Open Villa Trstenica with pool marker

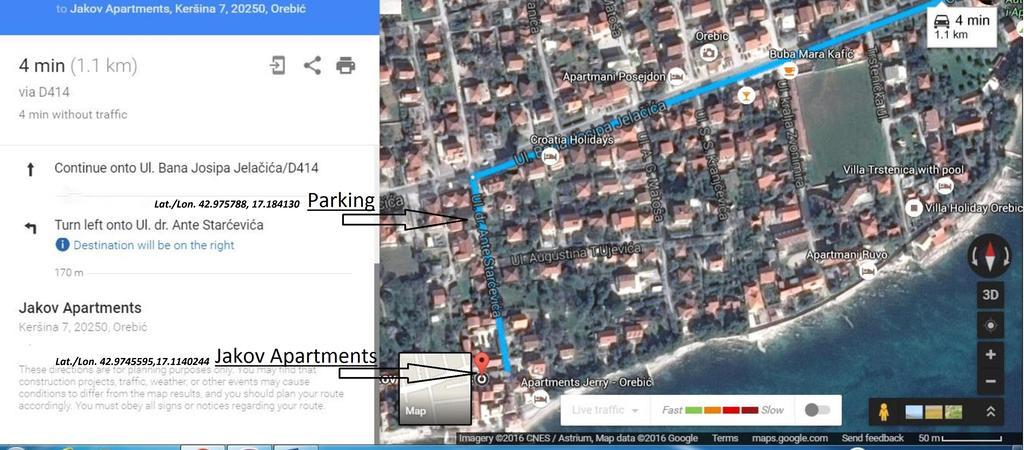944,186
